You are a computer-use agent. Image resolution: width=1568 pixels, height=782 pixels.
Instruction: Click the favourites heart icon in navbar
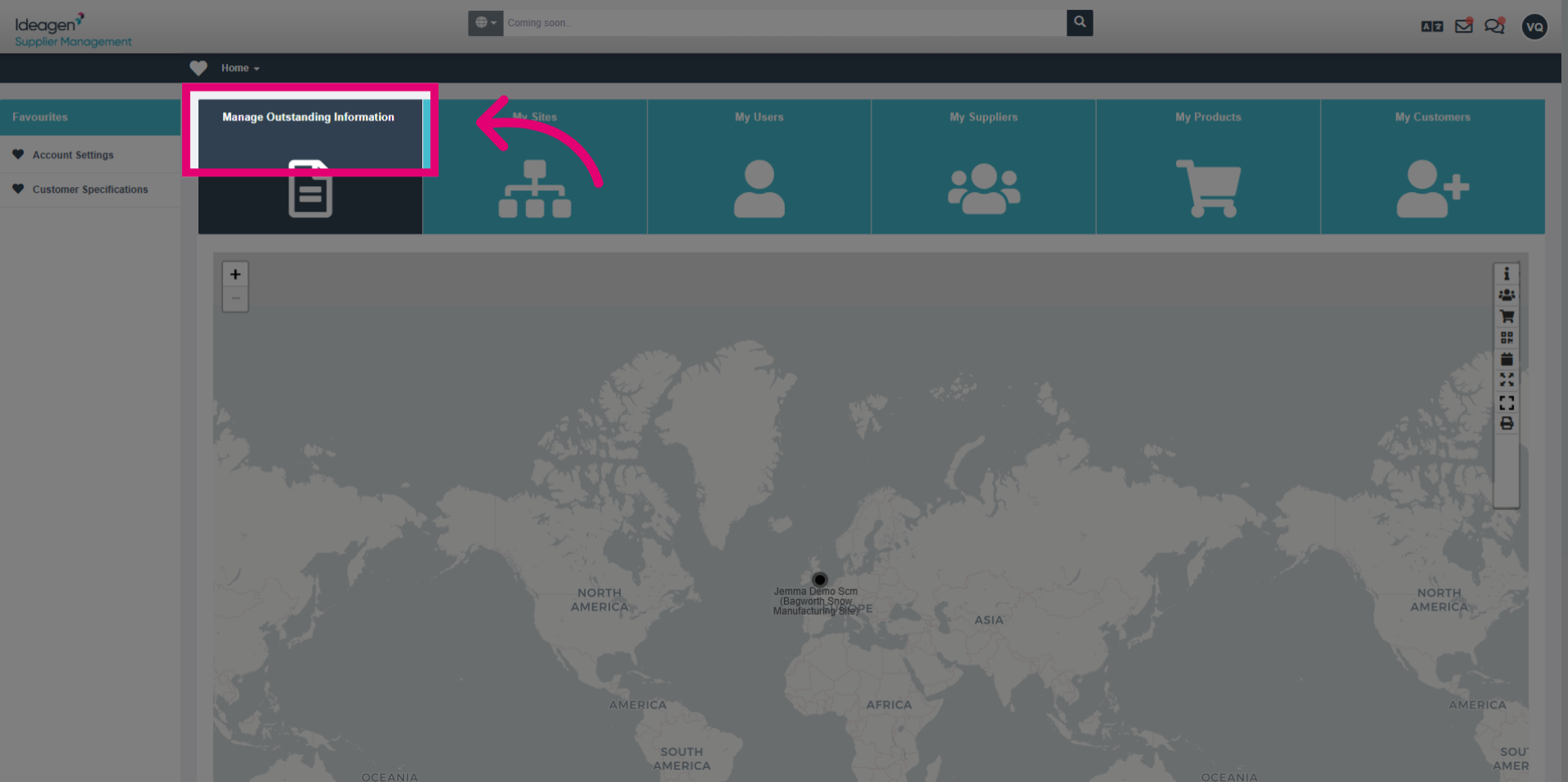point(198,68)
